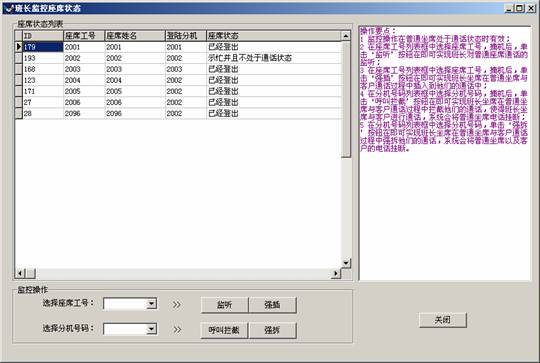540x363 pixels.
Task: Open the 选择分机号码 dropdown
Action: coord(151,329)
